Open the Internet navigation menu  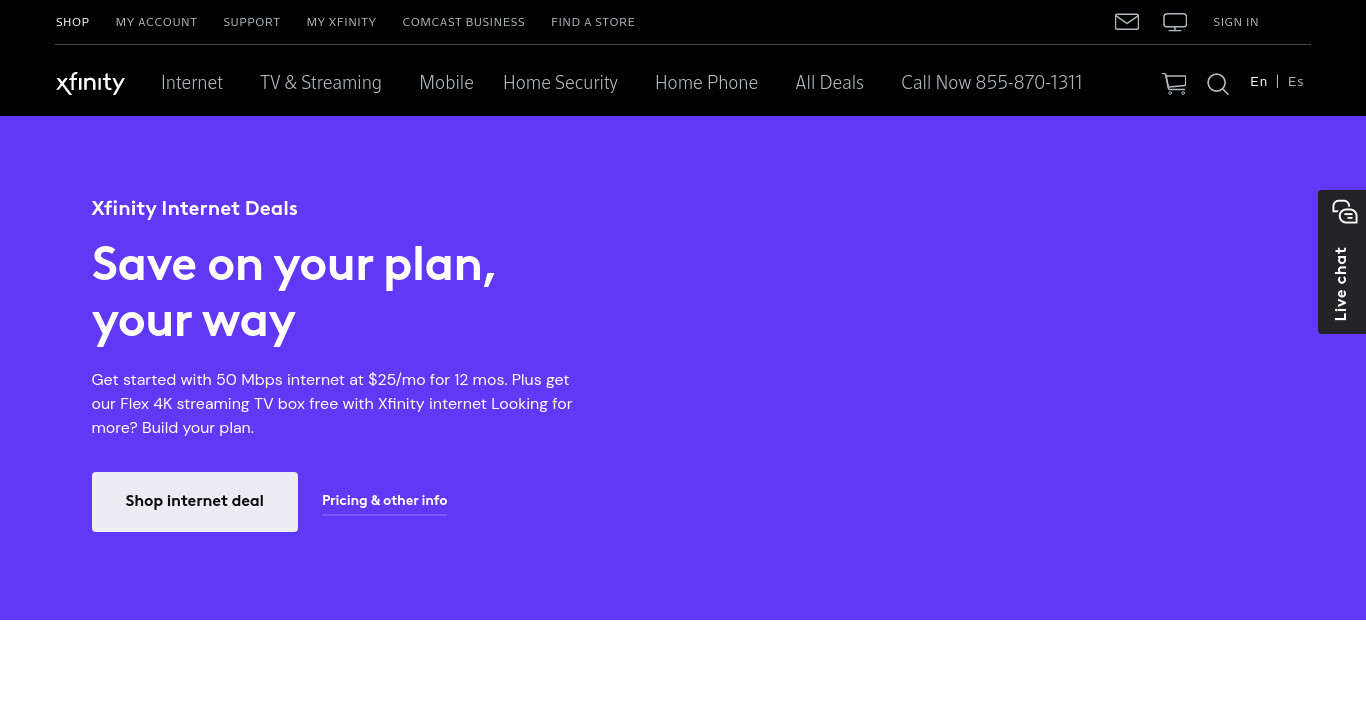click(x=192, y=83)
